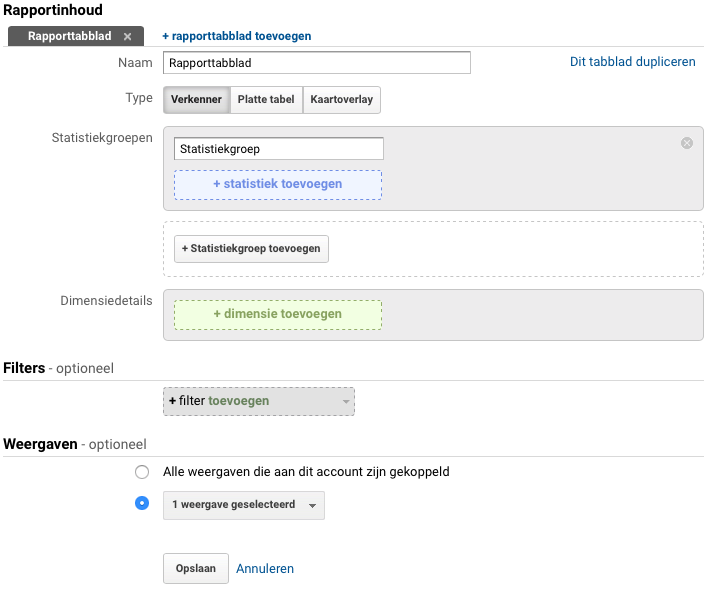Open the '1 weergave geselecteerd' dropdown

tap(244, 505)
